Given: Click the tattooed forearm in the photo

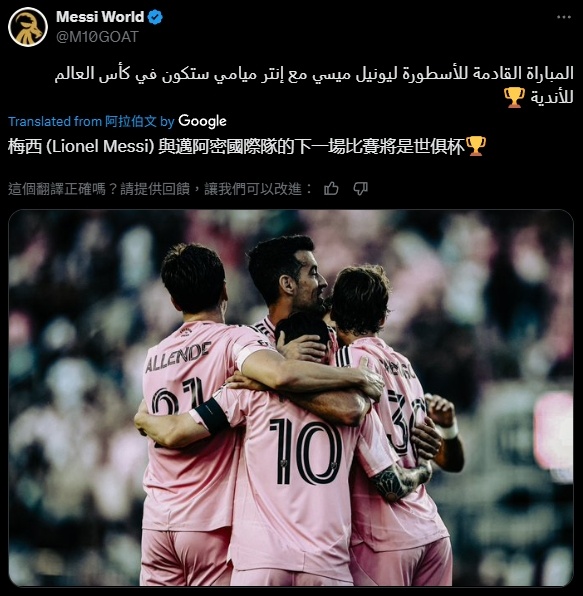Looking at the screenshot, I should click(x=401, y=481).
